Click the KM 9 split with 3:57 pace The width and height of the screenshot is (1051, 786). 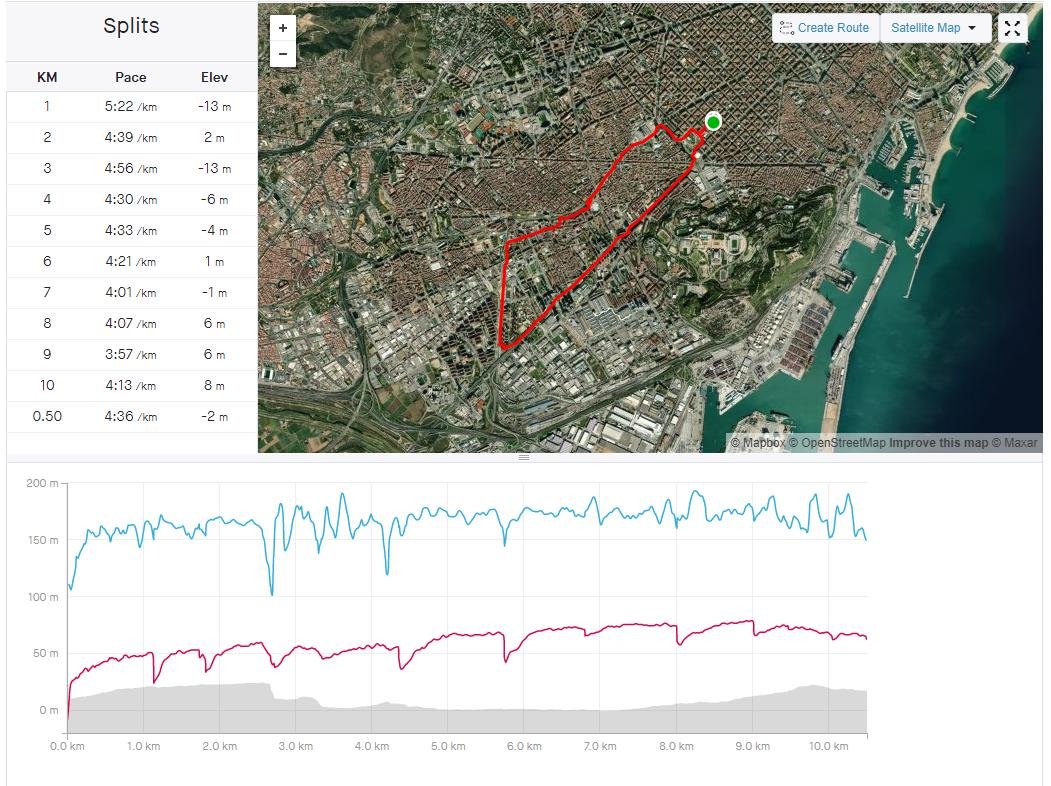pyautogui.click(x=132, y=354)
